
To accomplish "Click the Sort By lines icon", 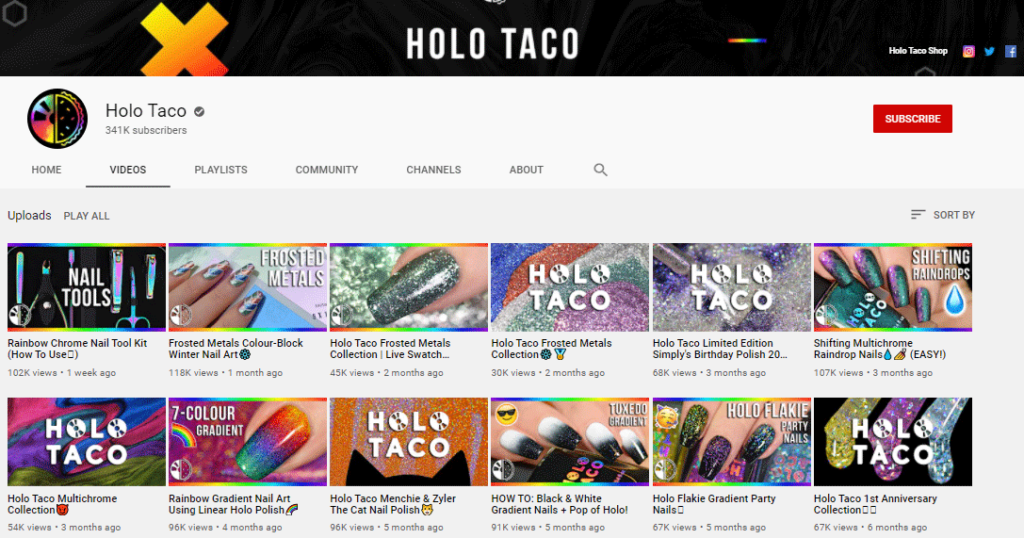I will tap(918, 215).
